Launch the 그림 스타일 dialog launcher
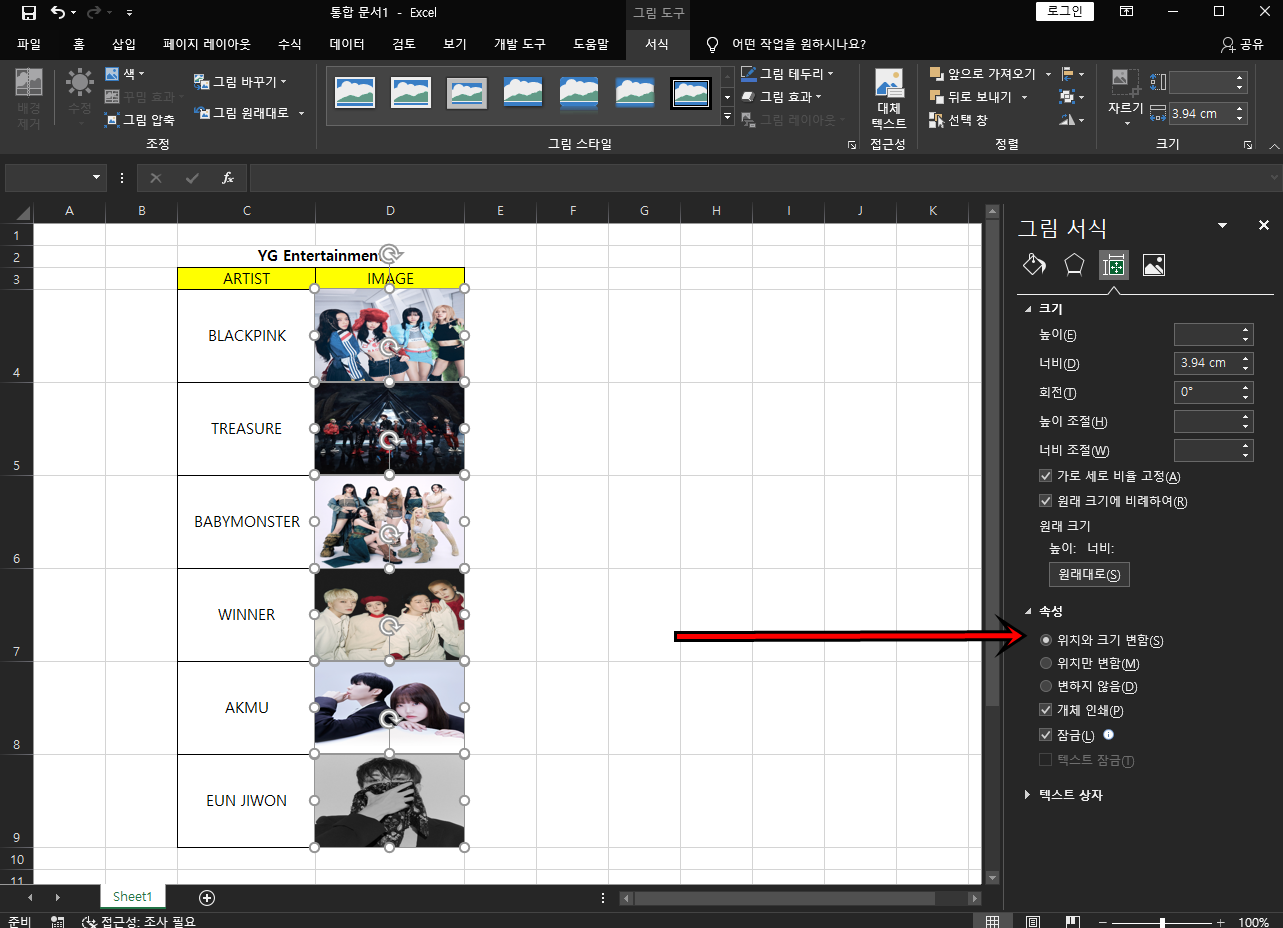Image resolution: width=1283 pixels, height=928 pixels. 852,145
